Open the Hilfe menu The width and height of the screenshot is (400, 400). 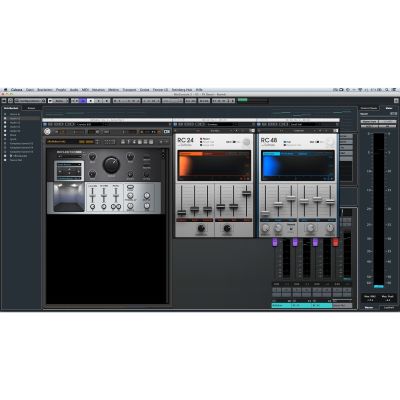tap(199, 90)
